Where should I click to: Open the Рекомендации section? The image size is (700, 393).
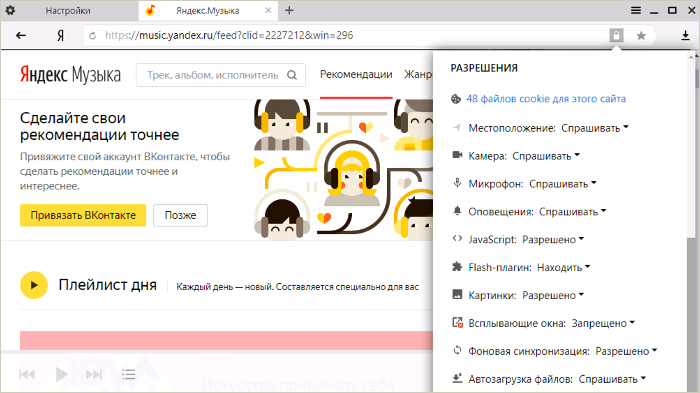(356, 75)
